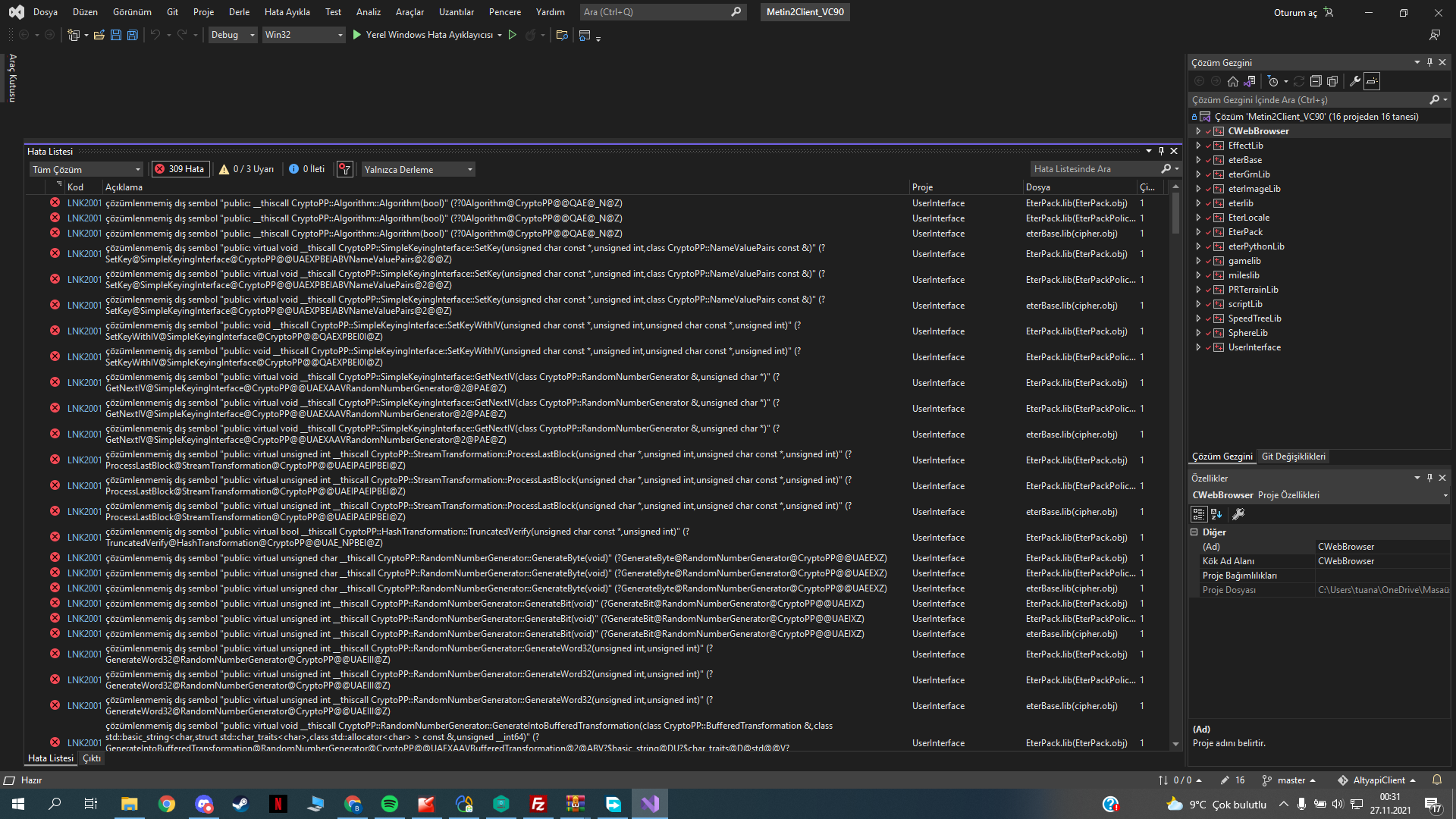This screenshot has width=1456, height=819.
Task: Start Yerel Windows Hata Ayıklayıcısı debugging
Action: pos(422,35)
